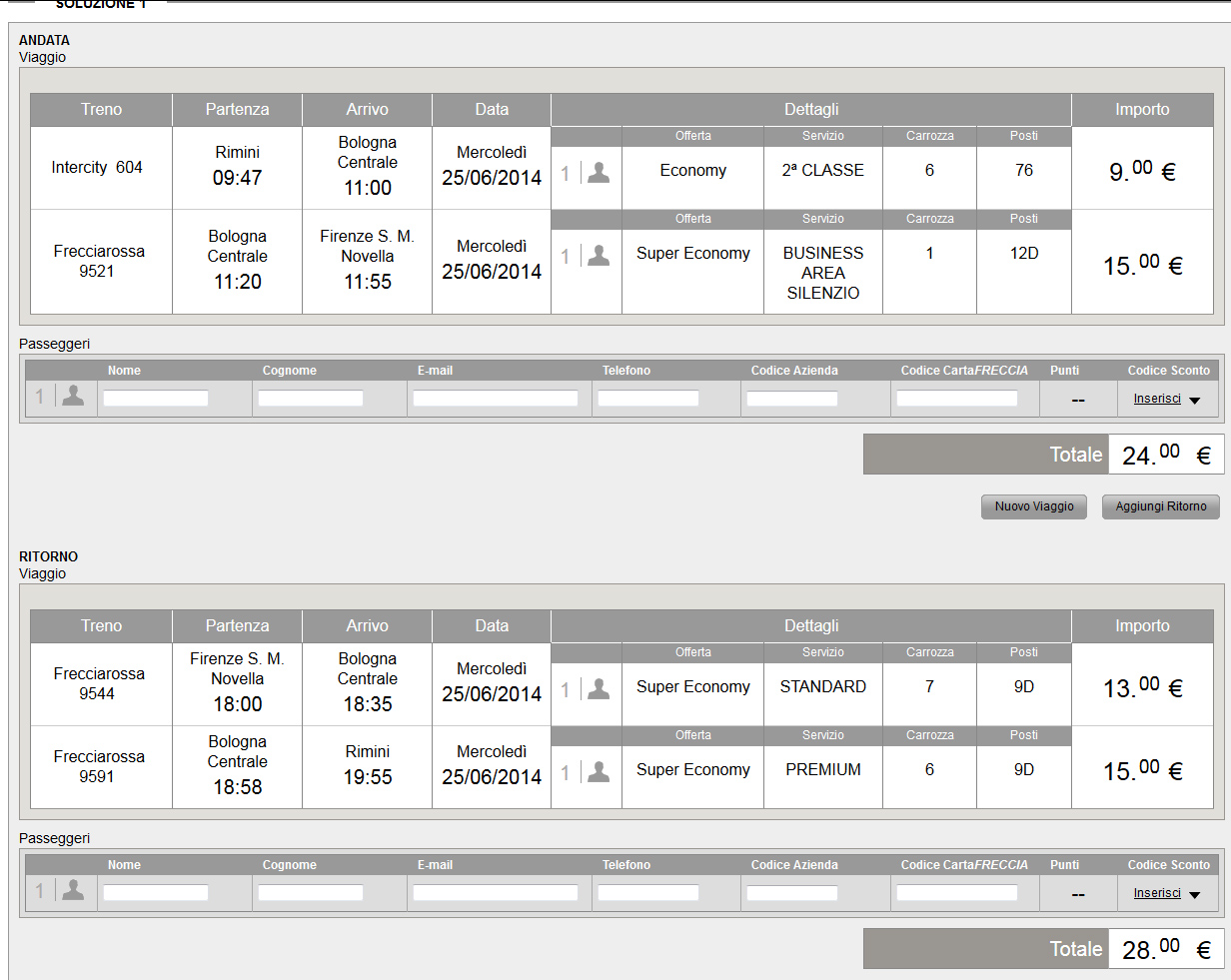Click passenger icon in Frecciarossa 9521 row

click(599, 256)
